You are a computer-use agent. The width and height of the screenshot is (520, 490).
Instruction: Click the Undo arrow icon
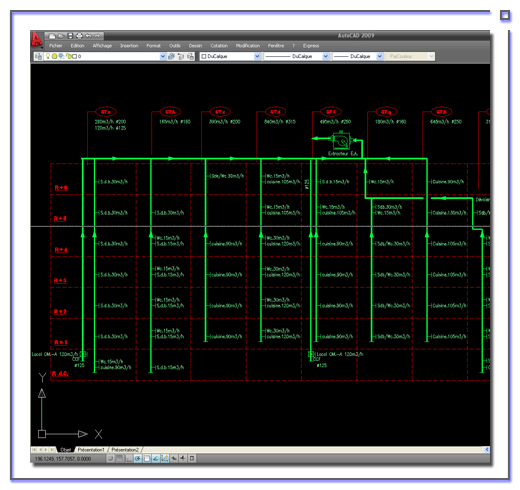88,36
